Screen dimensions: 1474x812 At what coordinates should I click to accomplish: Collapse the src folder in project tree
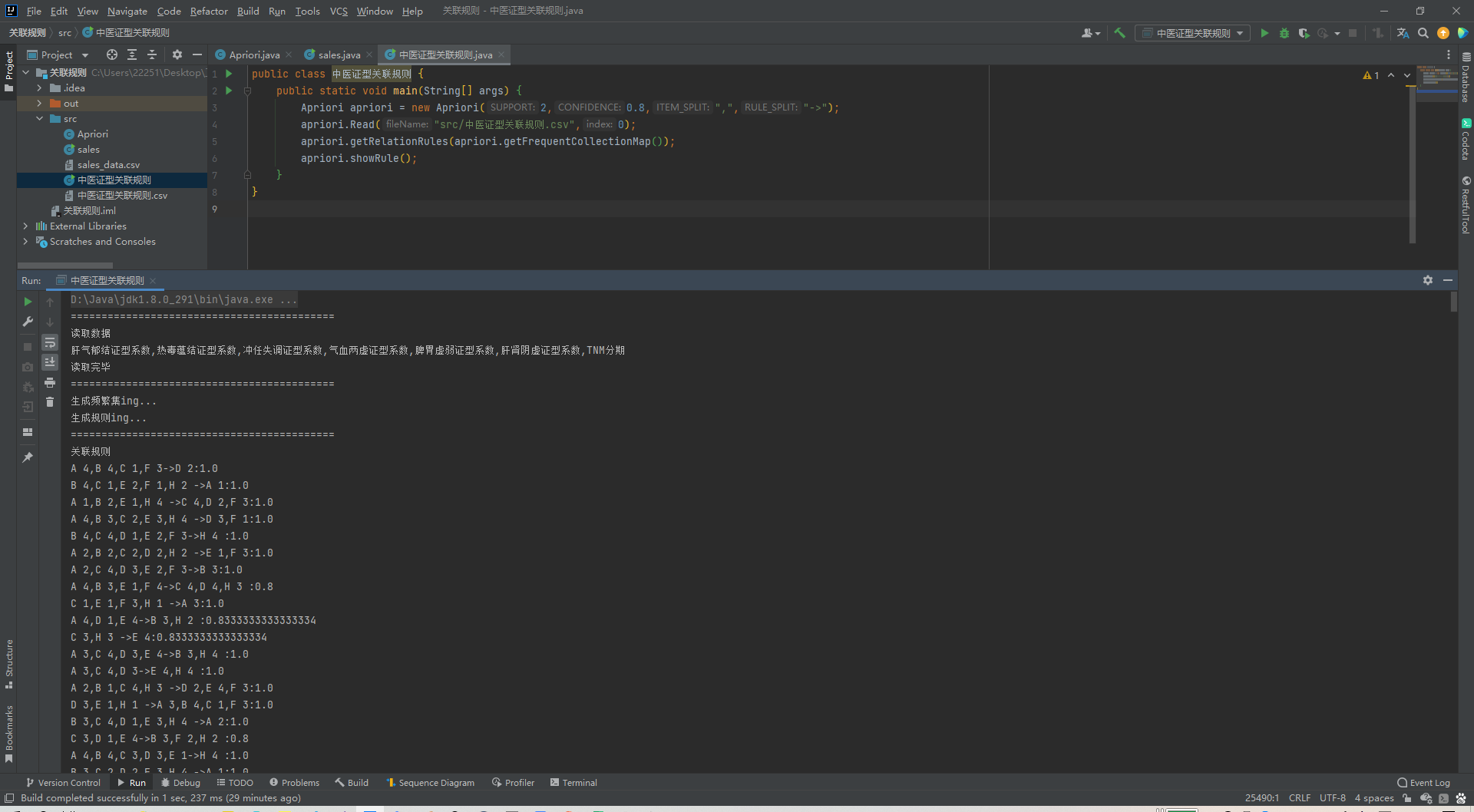(x=39, y=119)
